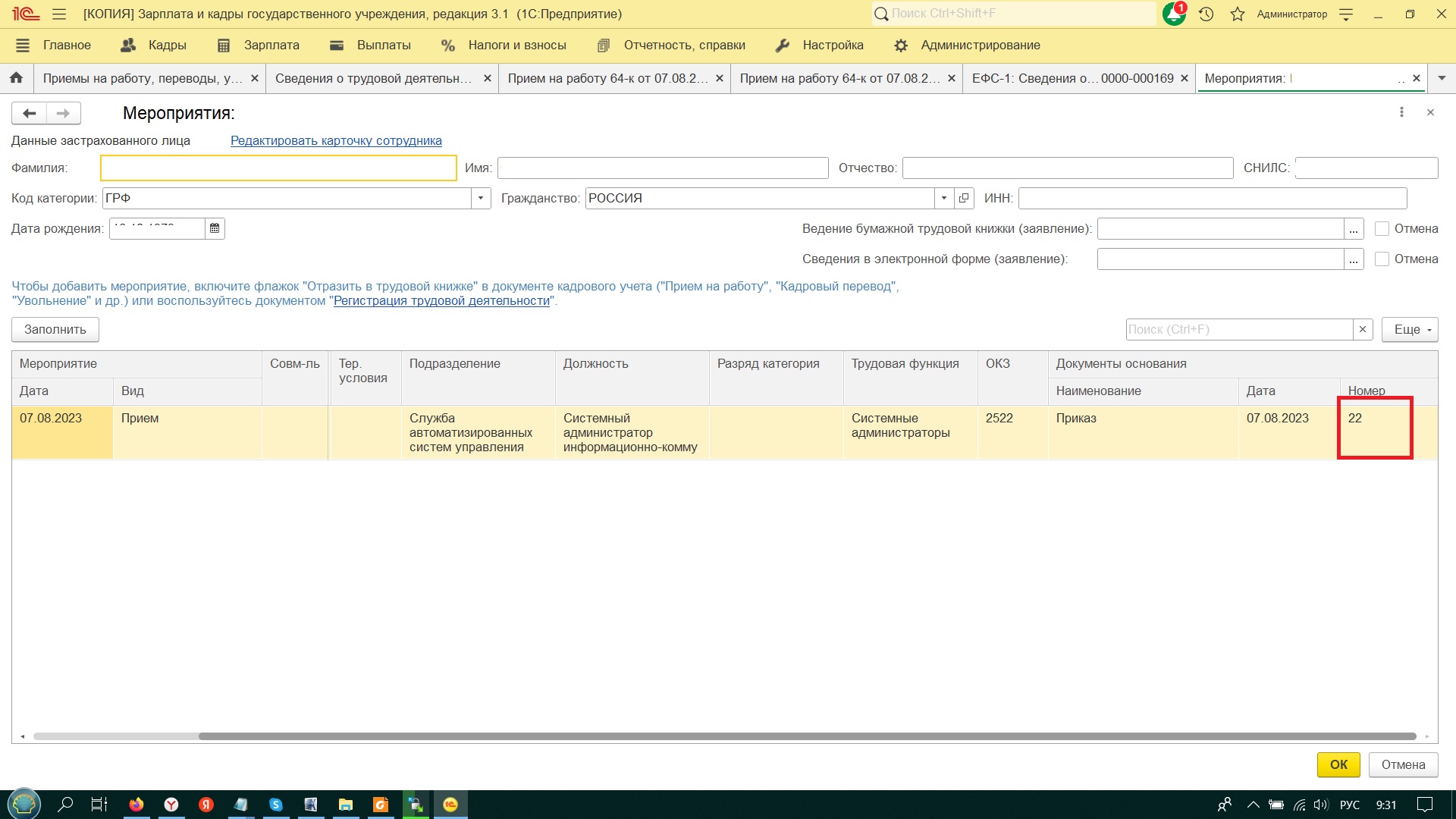Open the notifications bell icon
Image resolution: width=1456 pixels, height=819 pixels.
(x=1173, y=14)
